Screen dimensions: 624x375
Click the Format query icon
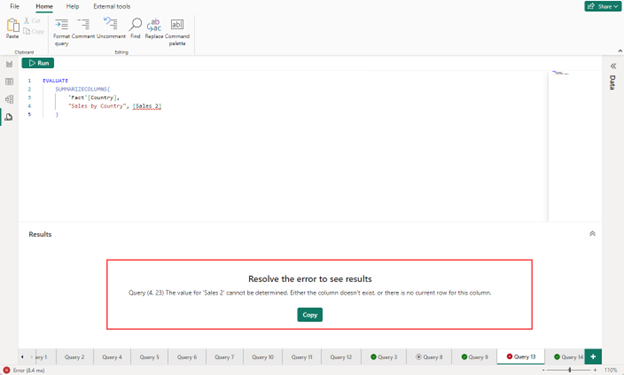click(61, 24)
